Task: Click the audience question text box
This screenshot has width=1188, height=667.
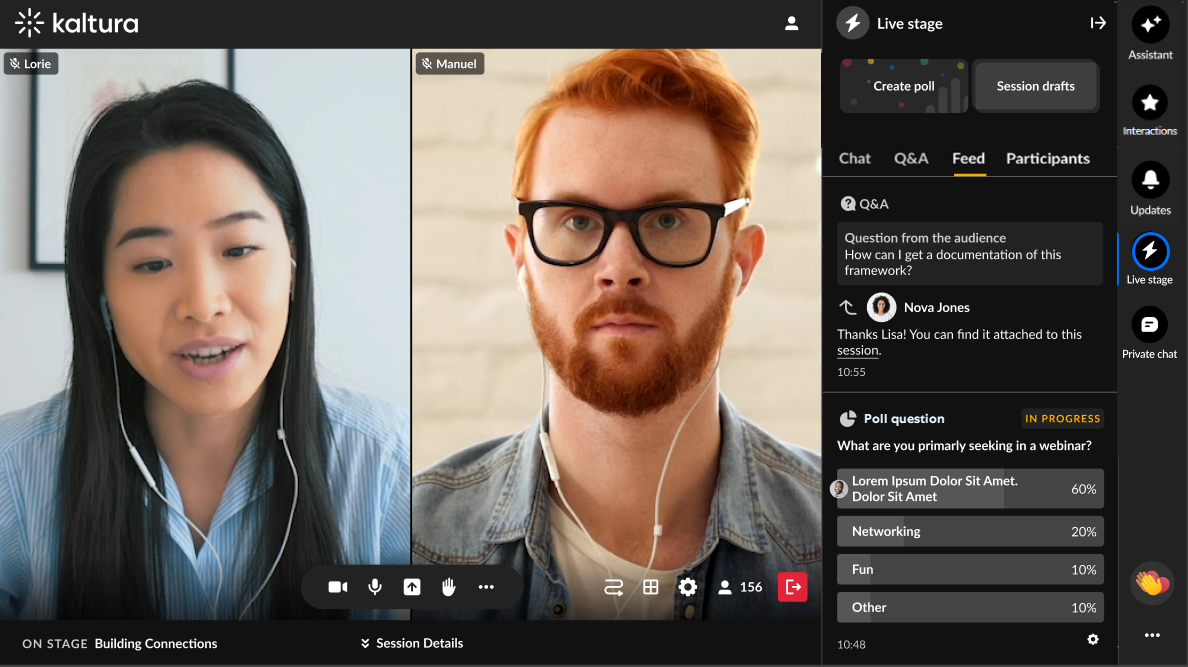Action: pyautogui.click(x=971, y=254)
